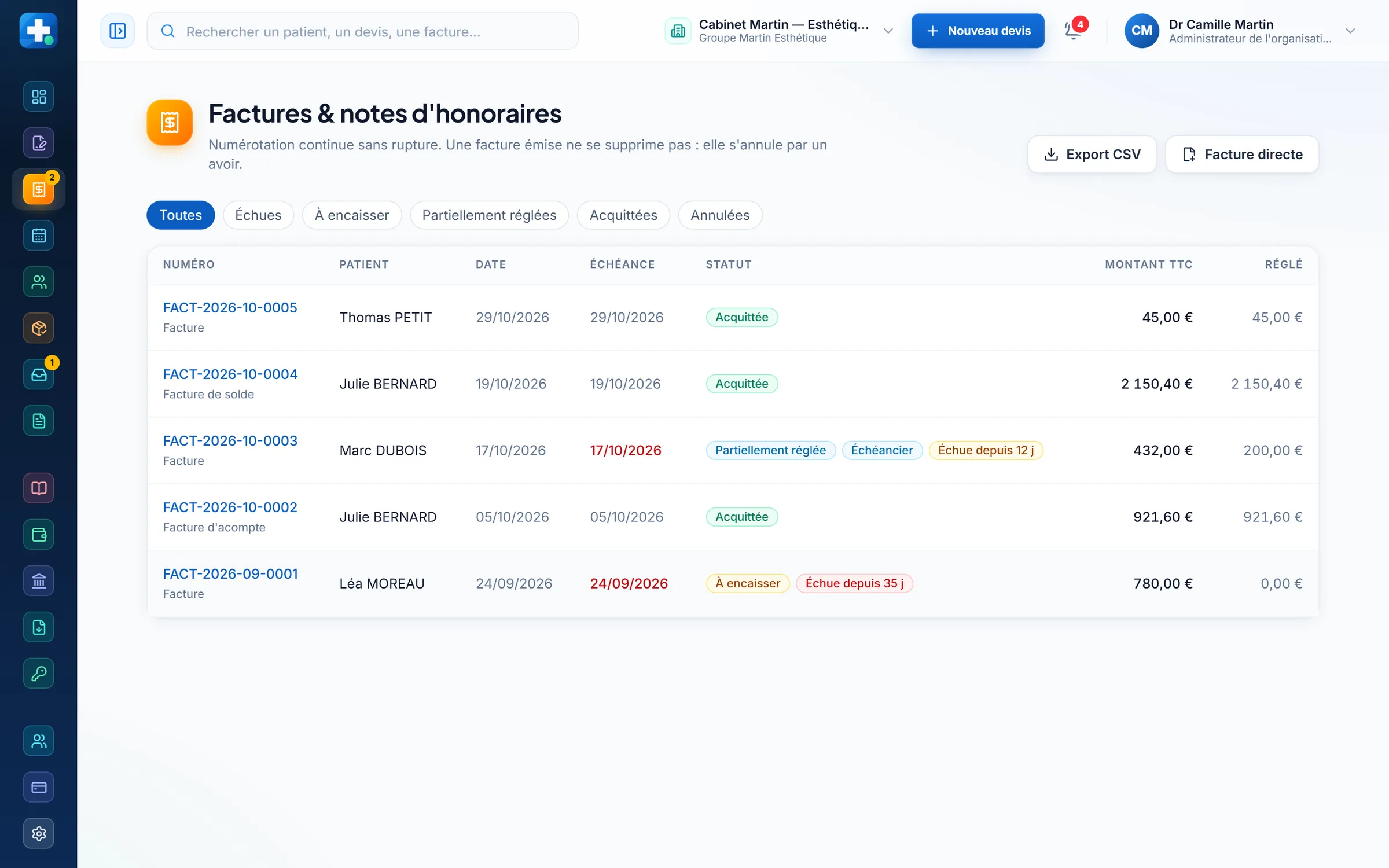Viewport: 1389px width, 868px height.
Task: Open invoice FACT-2026-09-0001
Action: [x=230, y=574]
